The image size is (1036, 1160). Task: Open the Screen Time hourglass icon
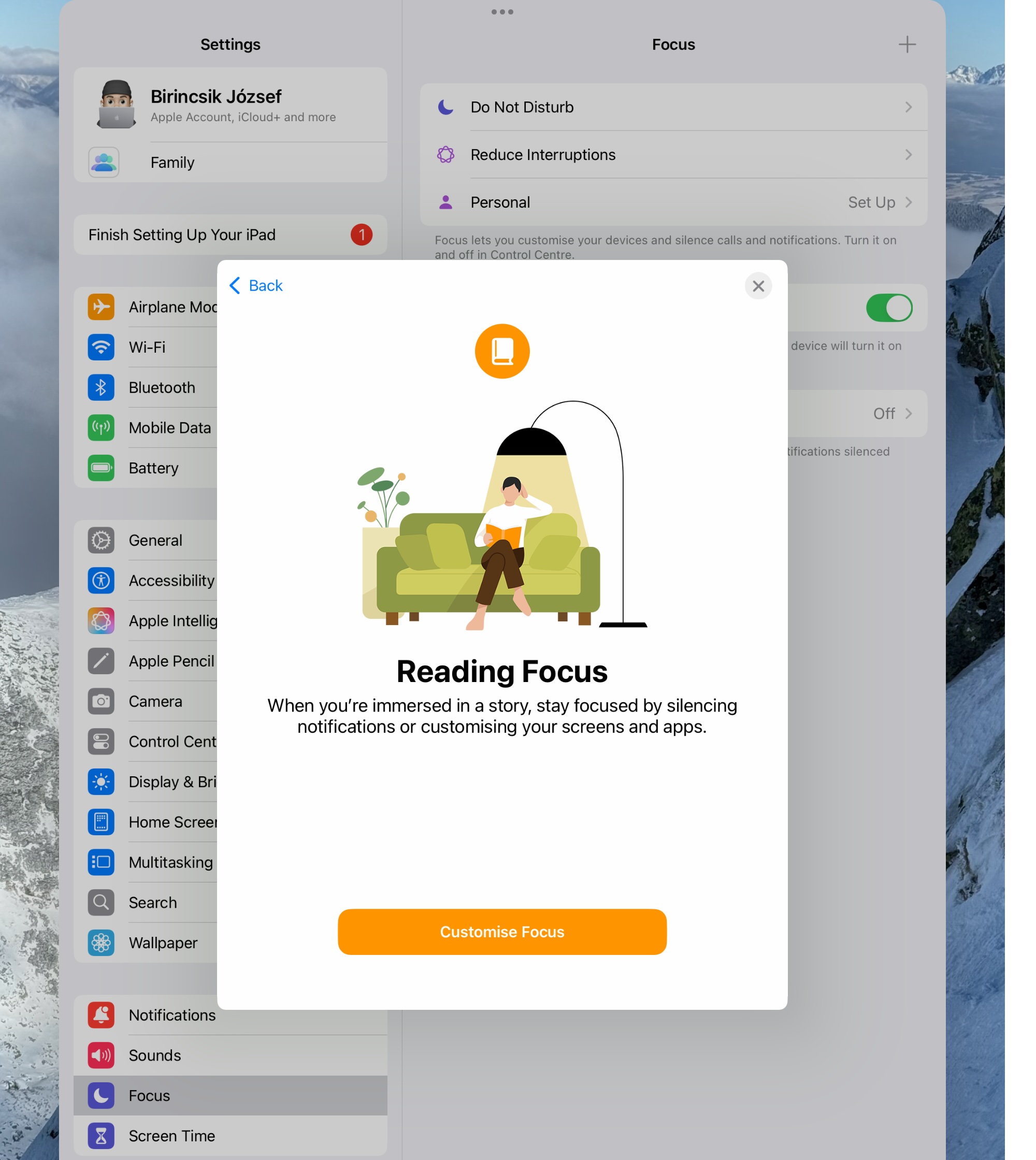101,1136
